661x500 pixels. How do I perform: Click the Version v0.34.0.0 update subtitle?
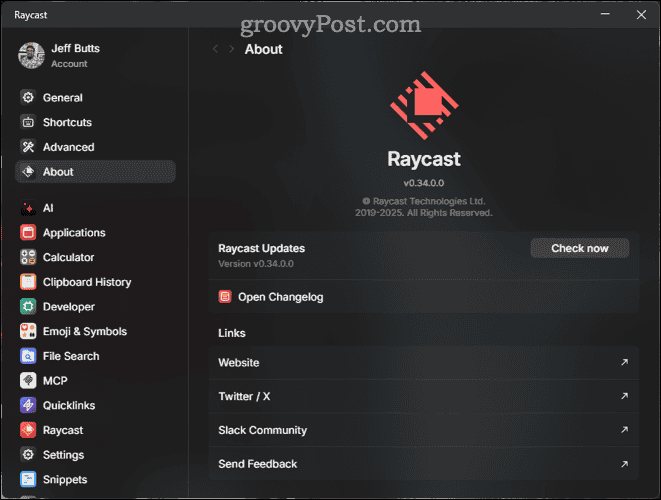[x=256, y=264]
